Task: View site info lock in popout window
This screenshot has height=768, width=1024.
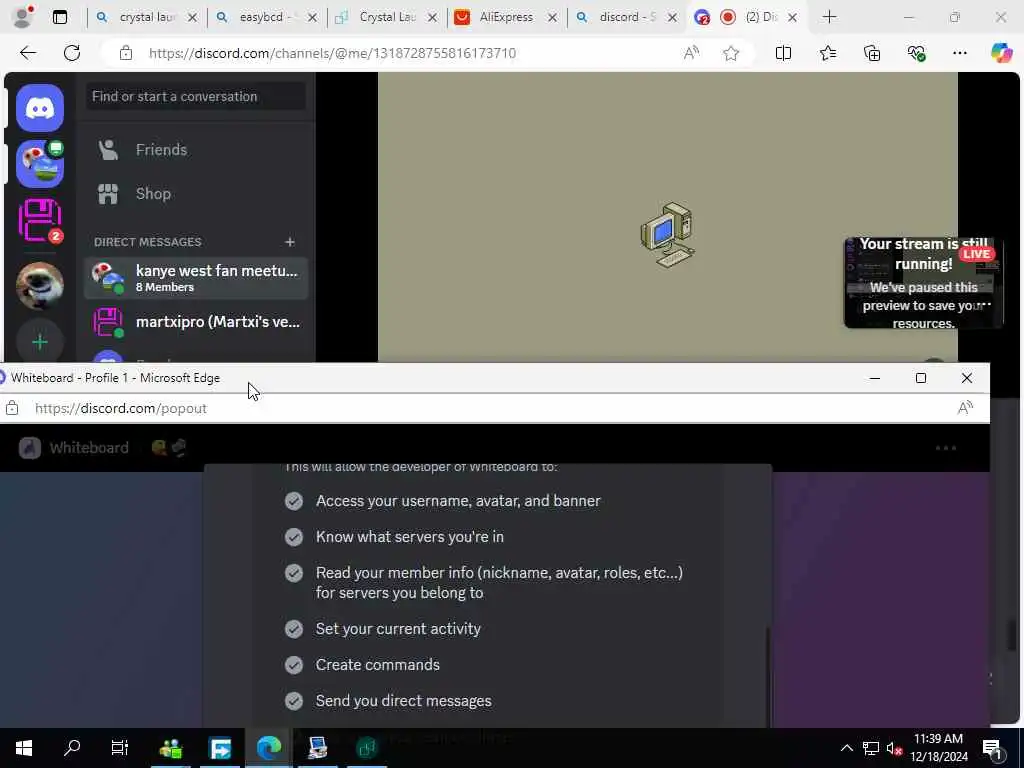Action: tap(12, 409)
